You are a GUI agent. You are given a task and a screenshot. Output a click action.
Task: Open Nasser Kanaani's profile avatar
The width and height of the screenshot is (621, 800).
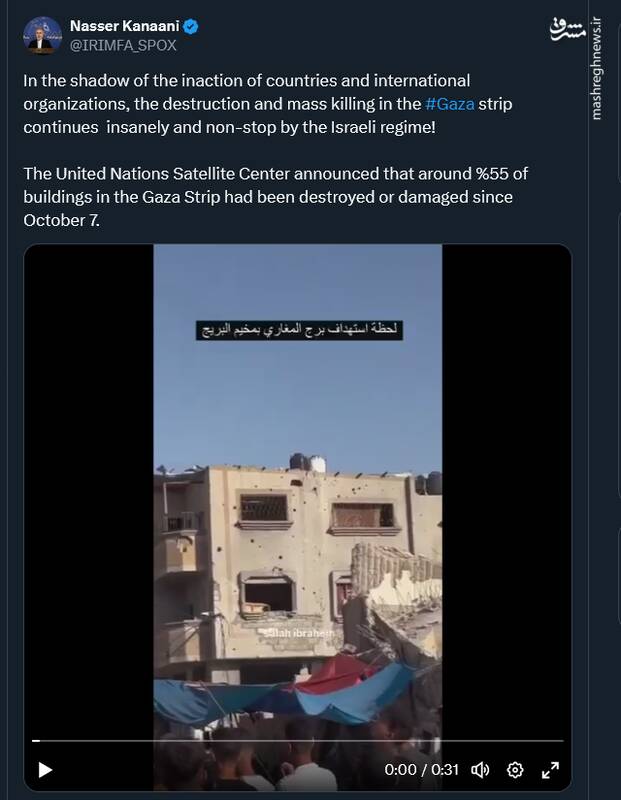(x=42, y=35)
